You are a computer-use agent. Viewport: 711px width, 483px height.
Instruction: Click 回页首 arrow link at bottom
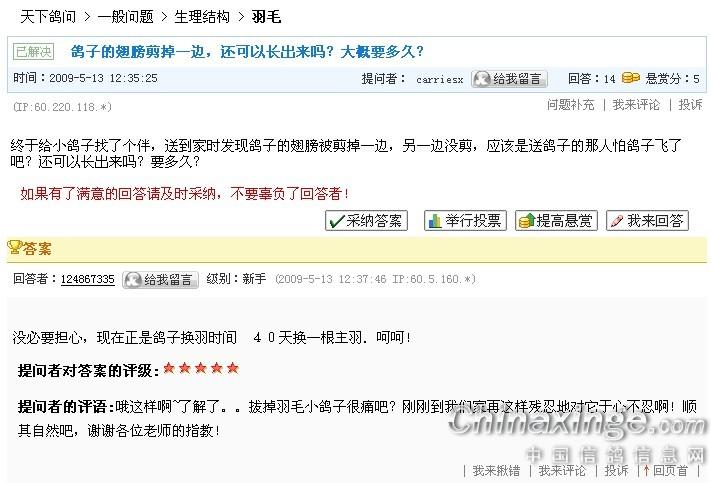pyautogui.click(x=665, y=470)
